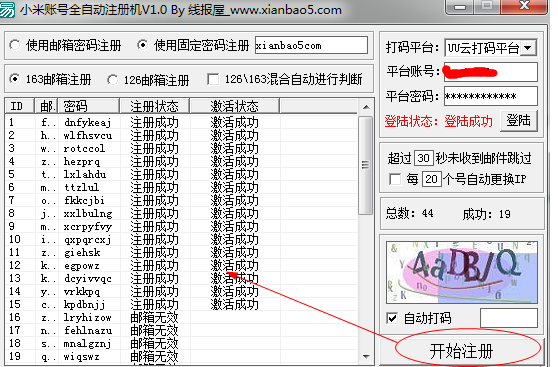Select row with password fehlnazu

181,330
